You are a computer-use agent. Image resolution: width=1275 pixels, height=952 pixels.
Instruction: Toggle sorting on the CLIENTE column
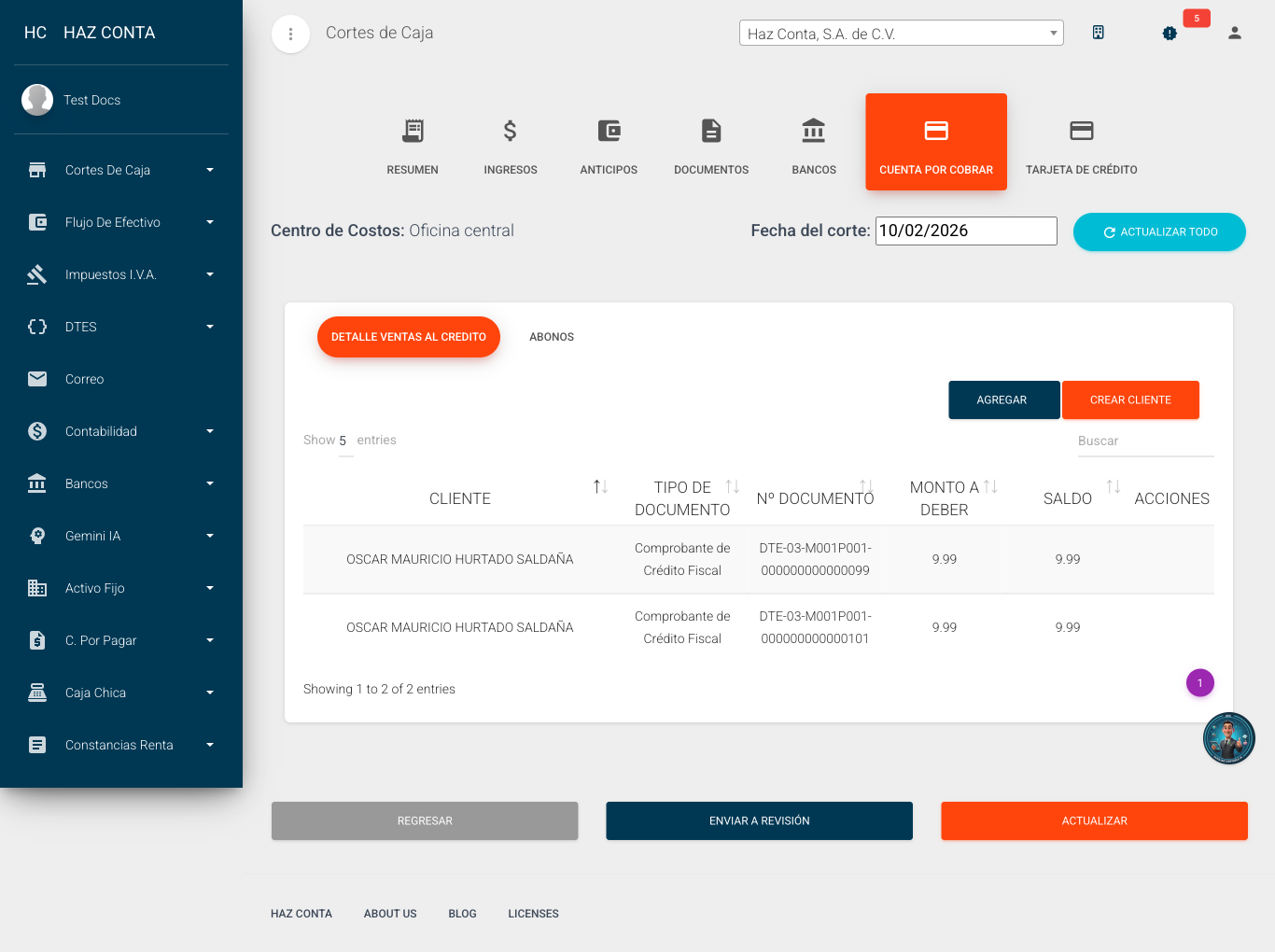[x=600, y=486]
